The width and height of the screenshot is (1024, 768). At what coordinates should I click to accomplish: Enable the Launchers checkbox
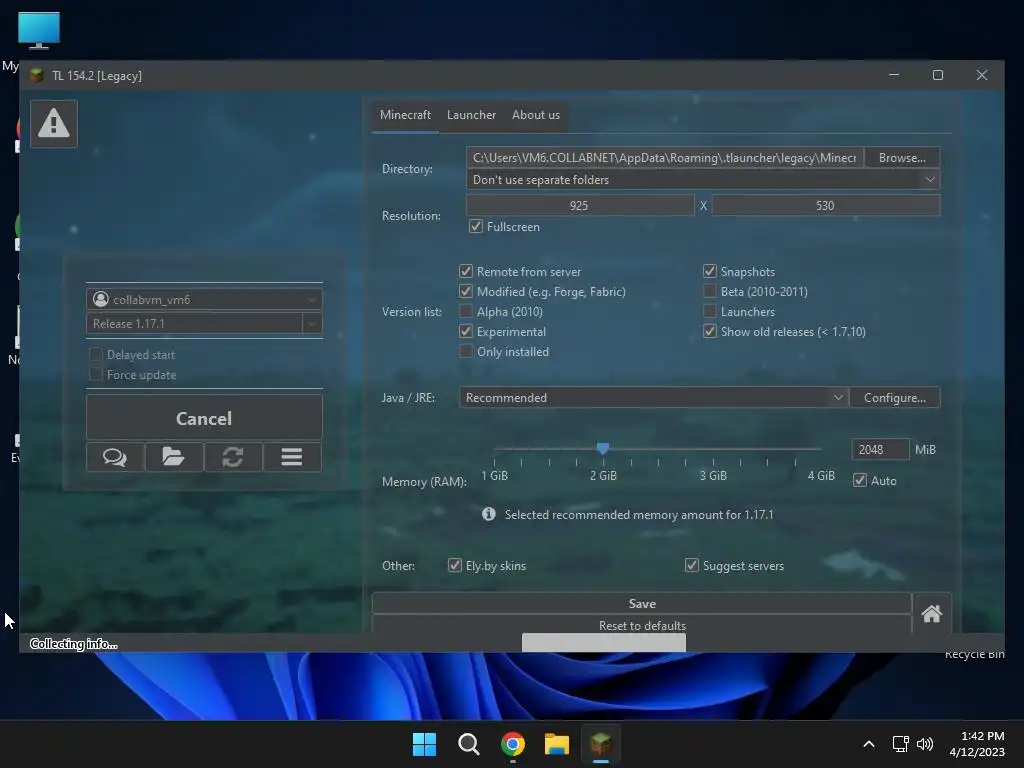click(710, 312)
